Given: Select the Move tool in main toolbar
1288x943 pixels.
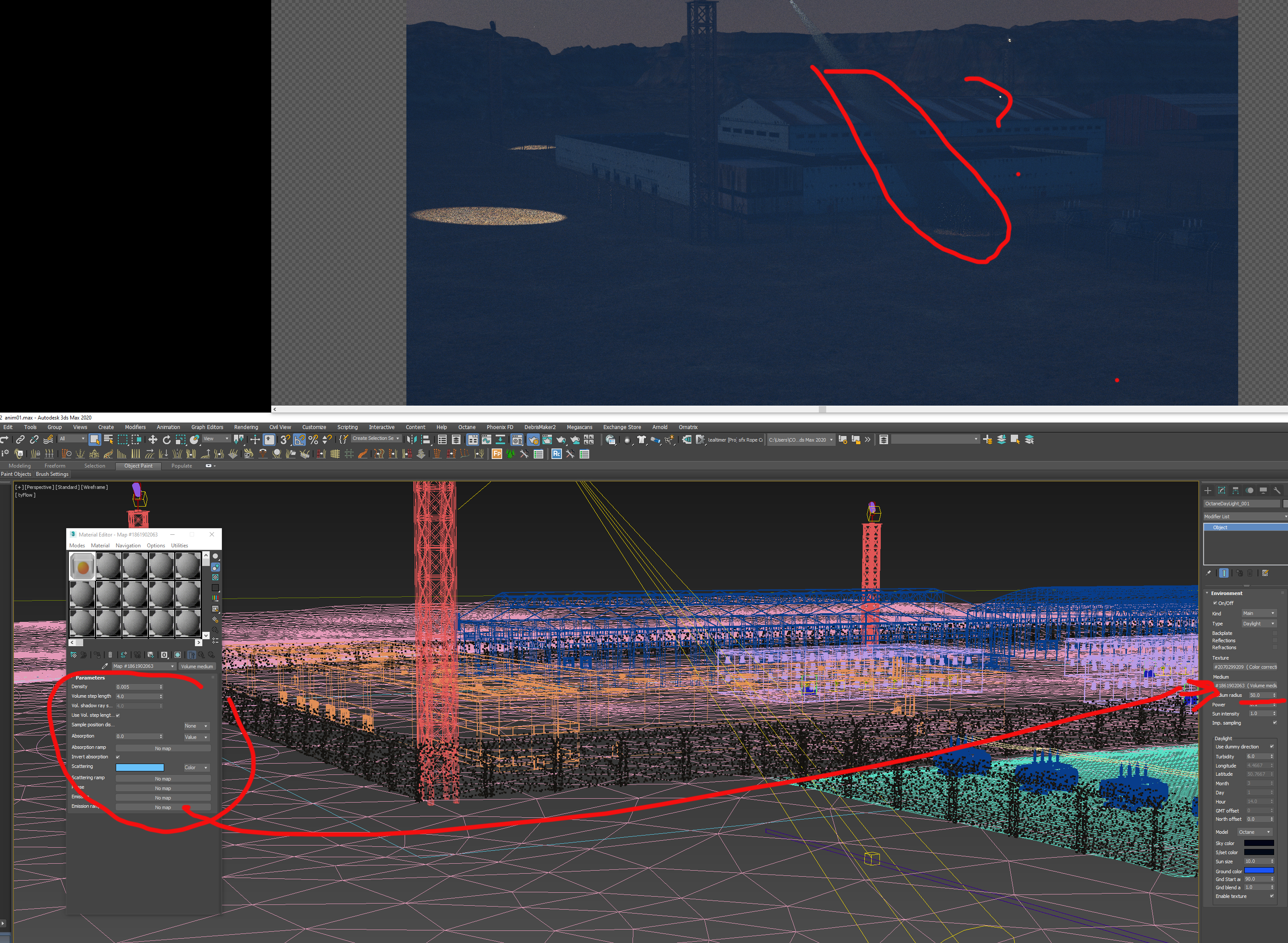Looking at the screenshot, I should pos(152,439).
